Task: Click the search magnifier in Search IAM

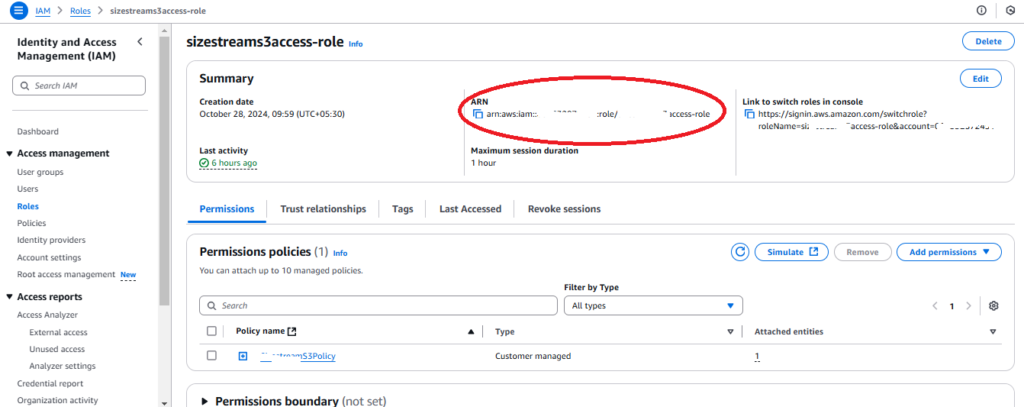Action: pyautogui.click(x=25, y=86)
